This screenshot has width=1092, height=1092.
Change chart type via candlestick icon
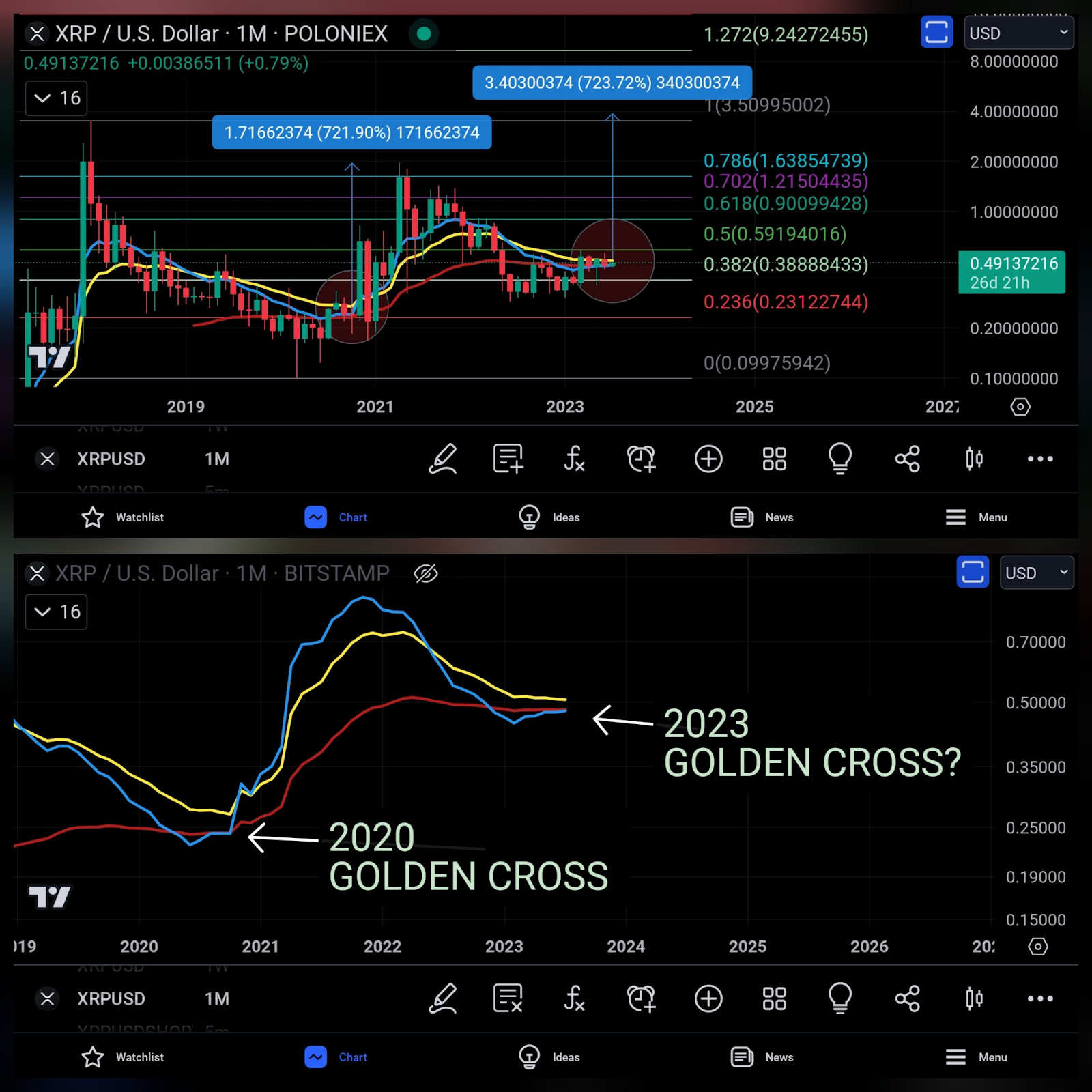click(974, 459)
